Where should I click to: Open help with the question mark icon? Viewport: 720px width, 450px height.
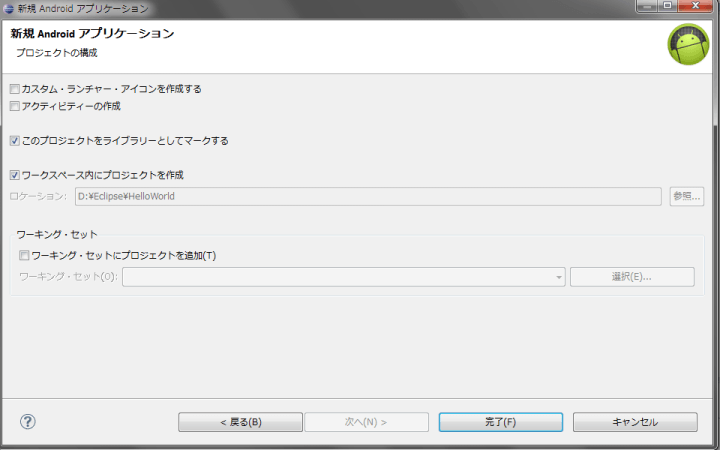pyautogui.click(x=28, y=421)
